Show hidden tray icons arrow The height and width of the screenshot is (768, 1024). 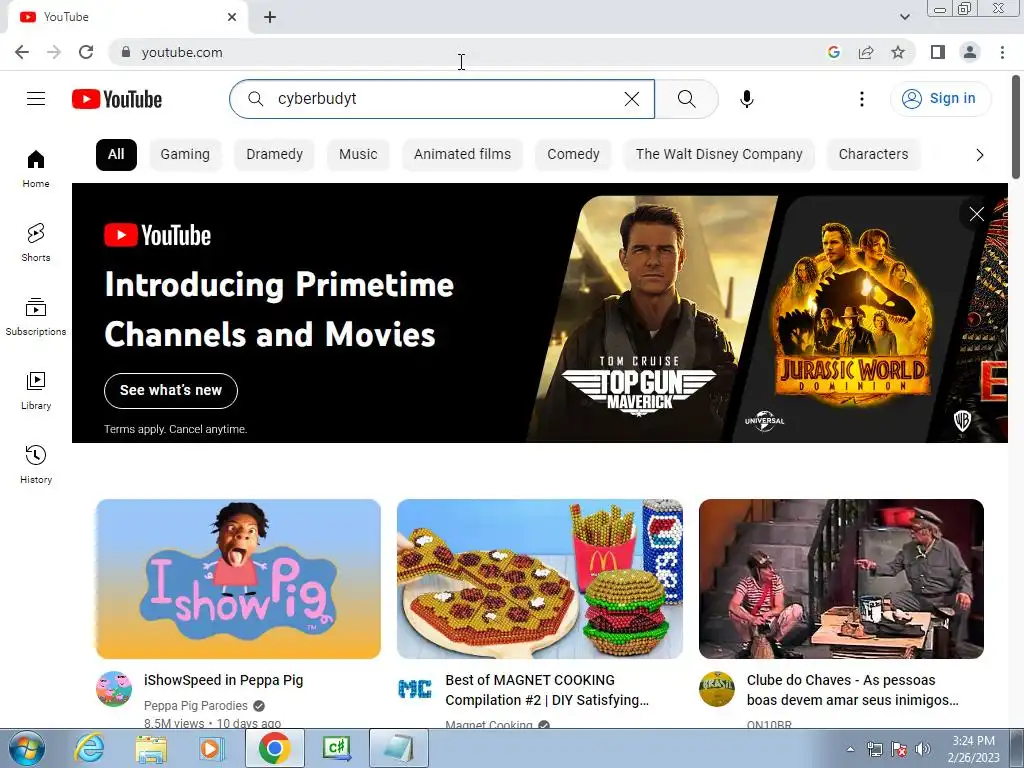point(850,749)
